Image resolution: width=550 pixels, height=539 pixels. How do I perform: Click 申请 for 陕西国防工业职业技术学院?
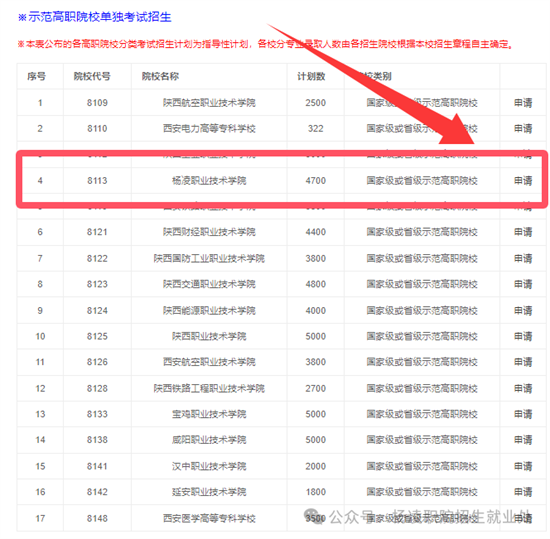click(523, 258)
